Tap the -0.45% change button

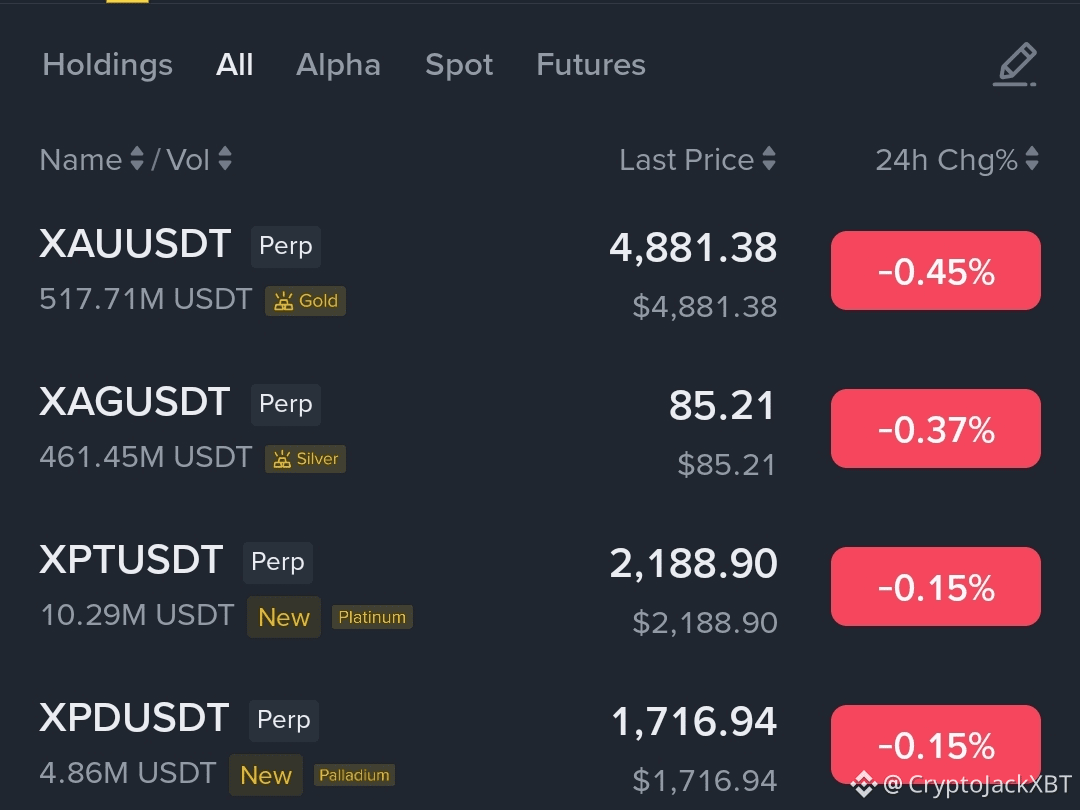935,271
